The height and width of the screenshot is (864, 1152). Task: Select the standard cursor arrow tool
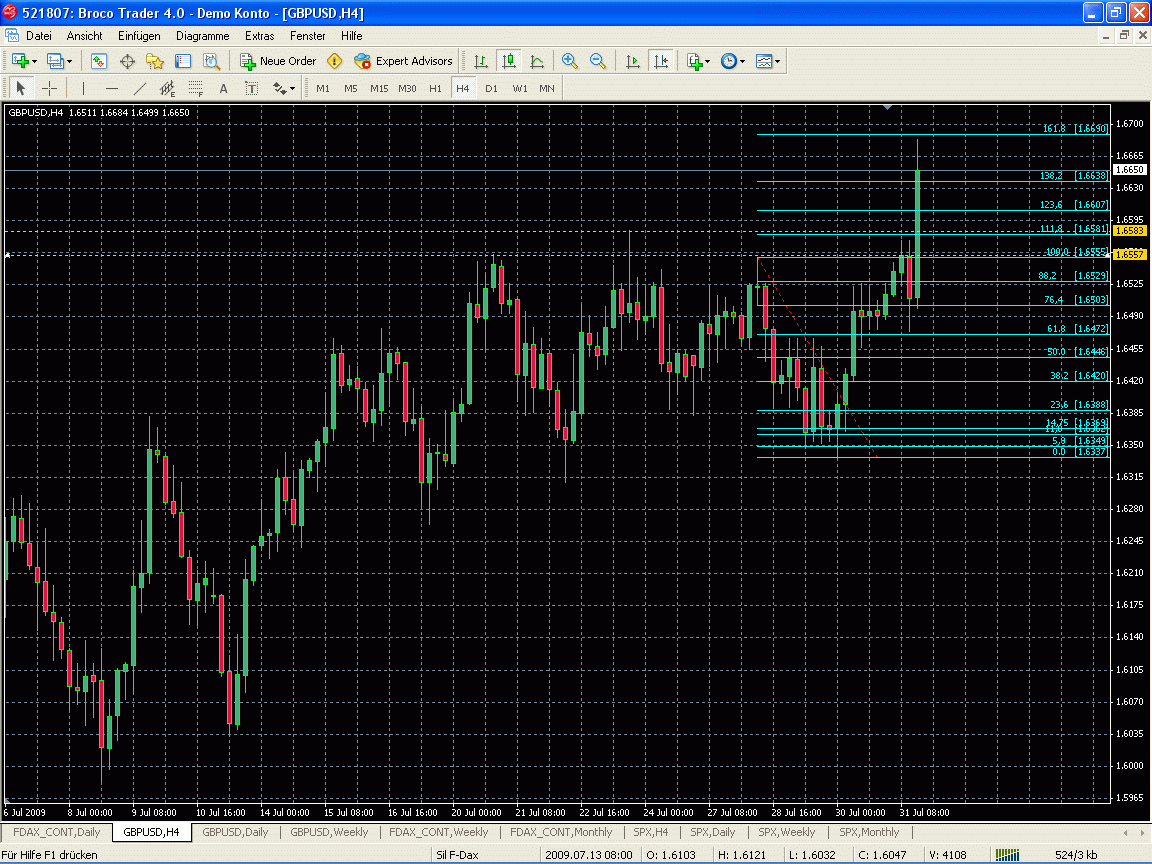[x=21, y=89]
